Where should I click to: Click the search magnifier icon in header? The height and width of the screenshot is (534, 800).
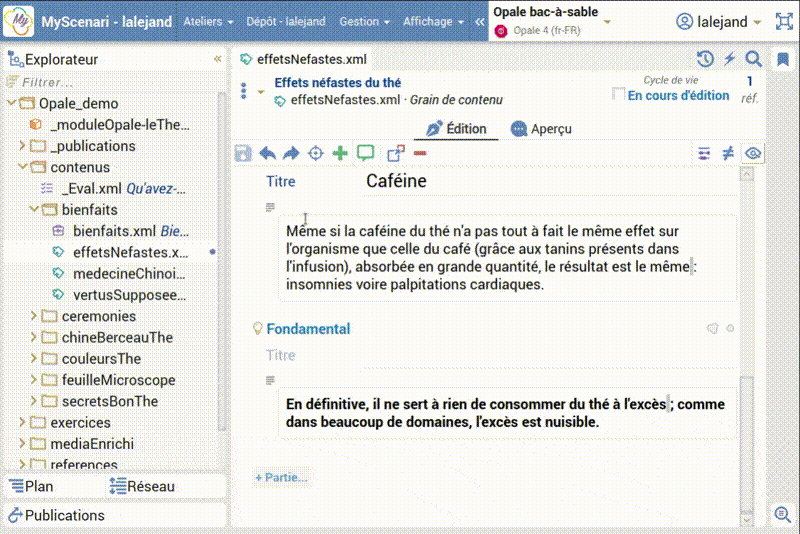(x=754, y=59)
